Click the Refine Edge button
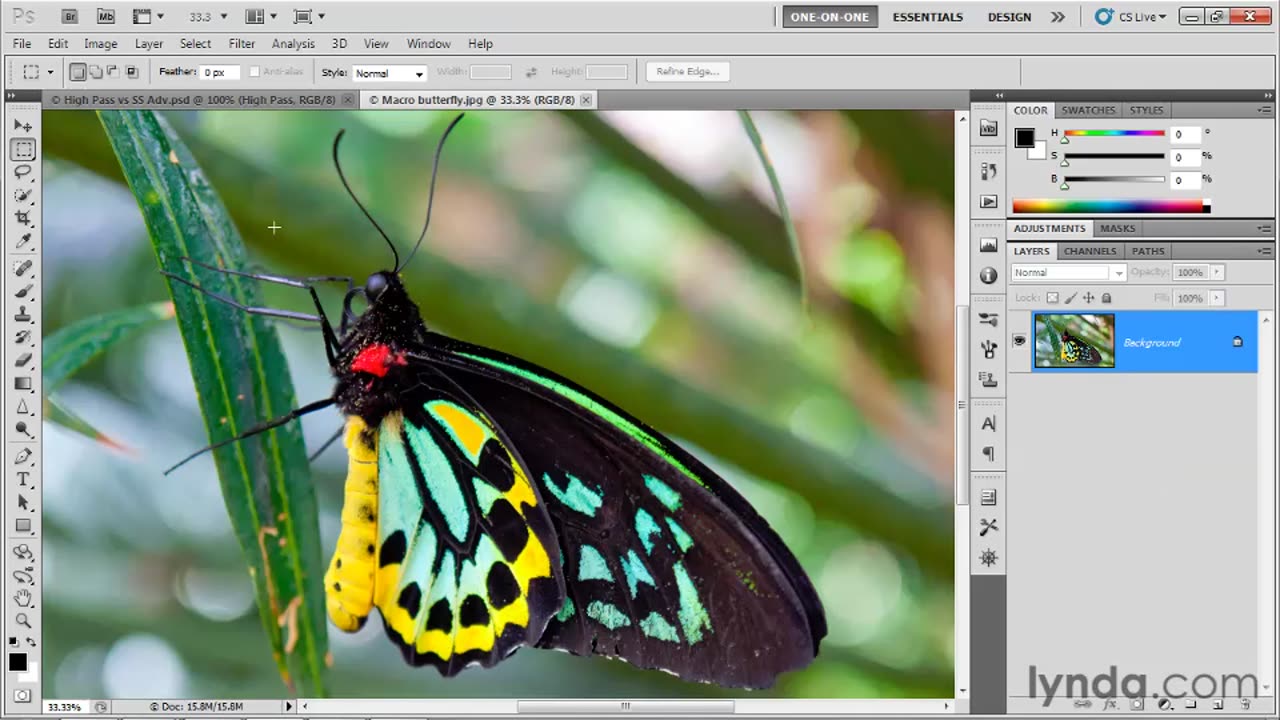Image resolution: width=1280 pixels, height=720 pixels. coord(688,72)
